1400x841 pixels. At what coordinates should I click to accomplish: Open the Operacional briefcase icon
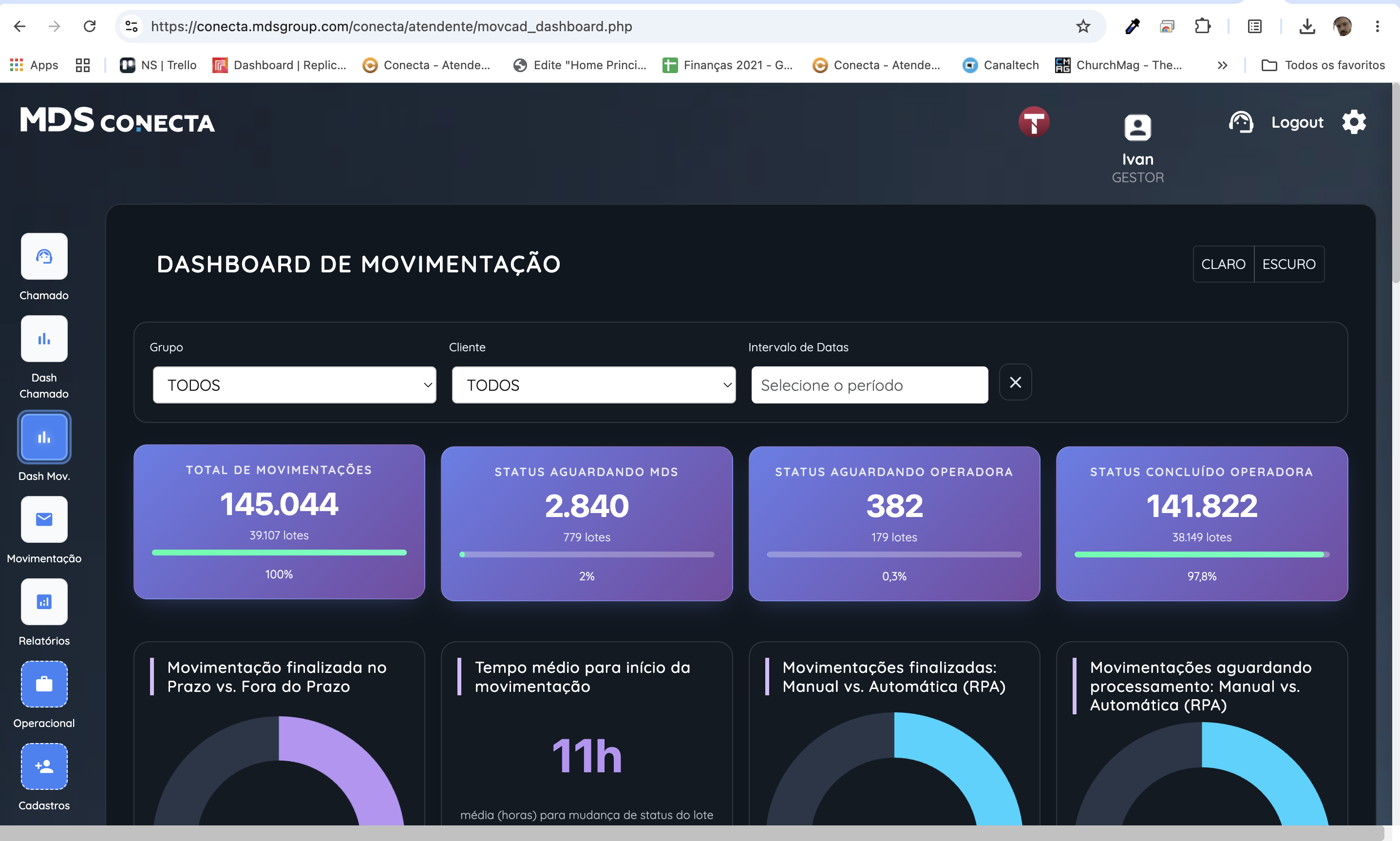44,684
